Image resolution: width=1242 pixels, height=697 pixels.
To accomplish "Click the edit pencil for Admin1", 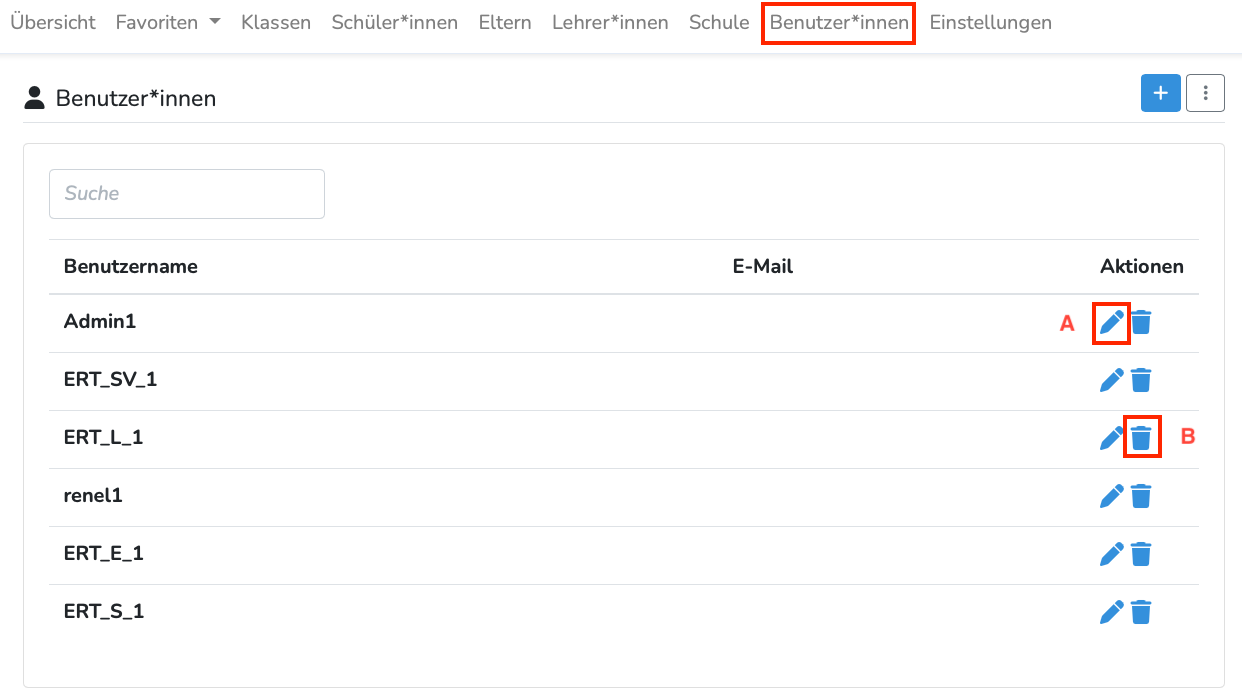I will coord(1111,322).
